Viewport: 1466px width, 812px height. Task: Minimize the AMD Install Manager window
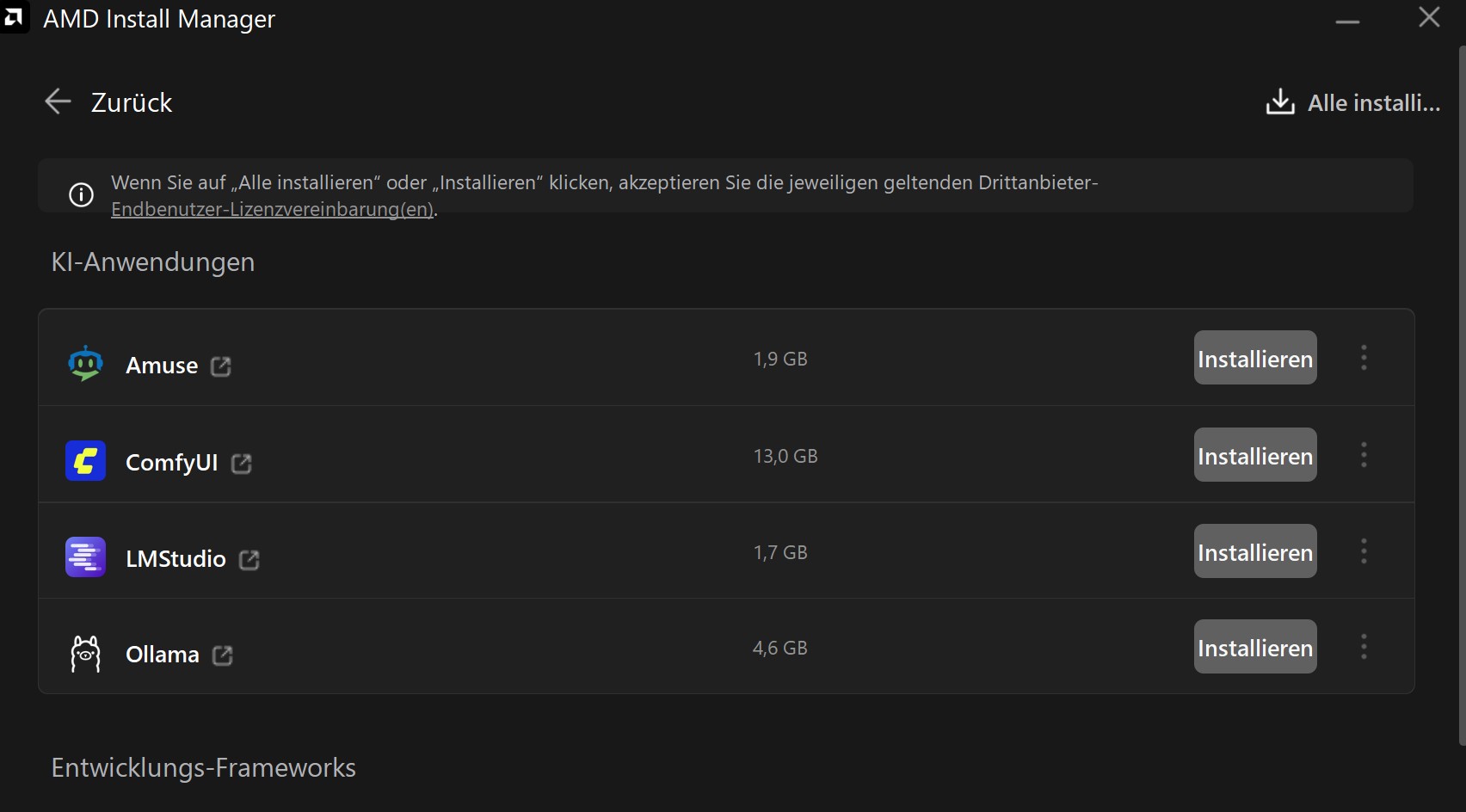[x=1347, y=21]
